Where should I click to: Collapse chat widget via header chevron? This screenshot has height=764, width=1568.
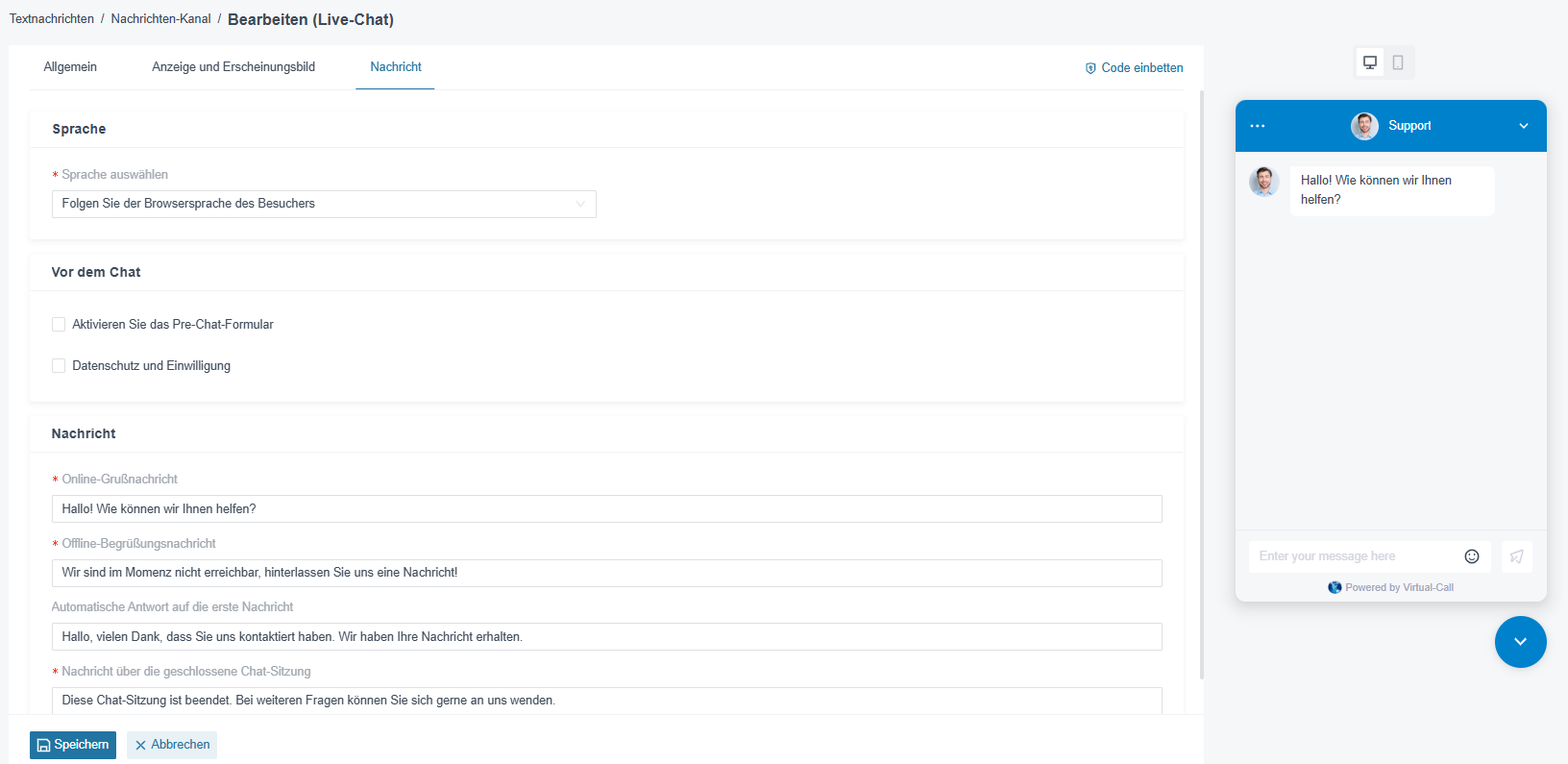1524,126
